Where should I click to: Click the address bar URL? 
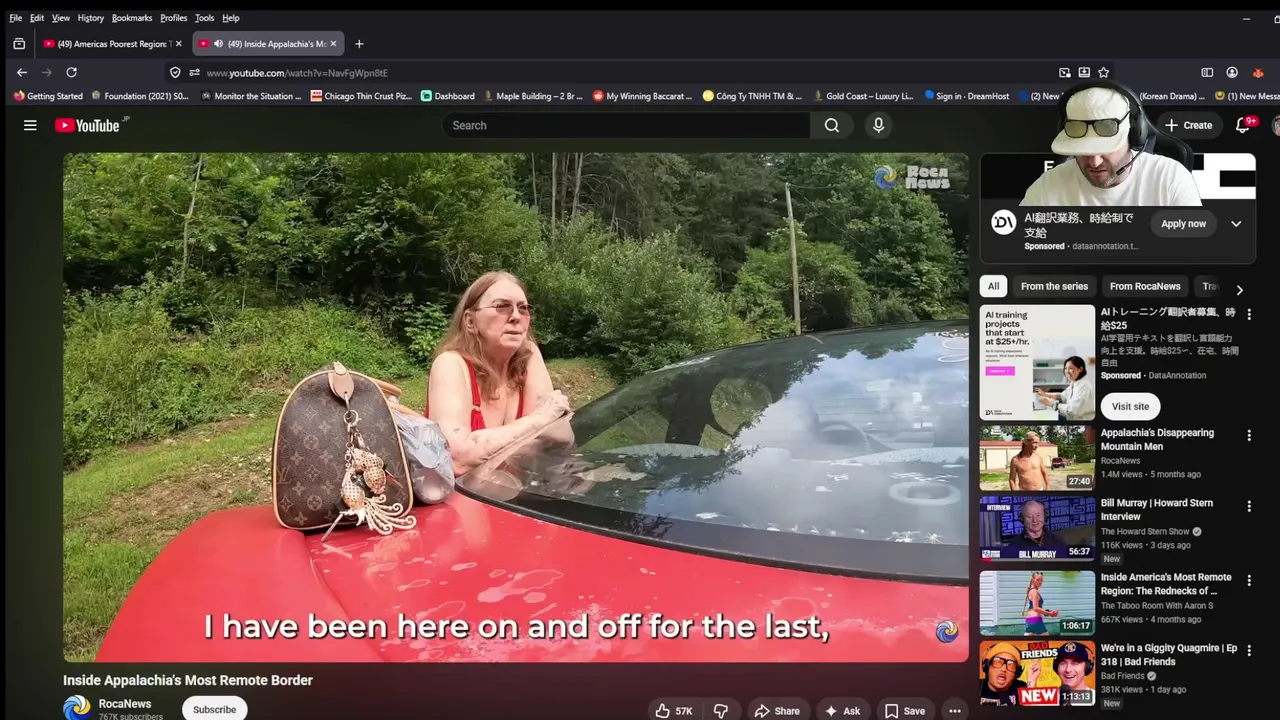coord(297,73)
